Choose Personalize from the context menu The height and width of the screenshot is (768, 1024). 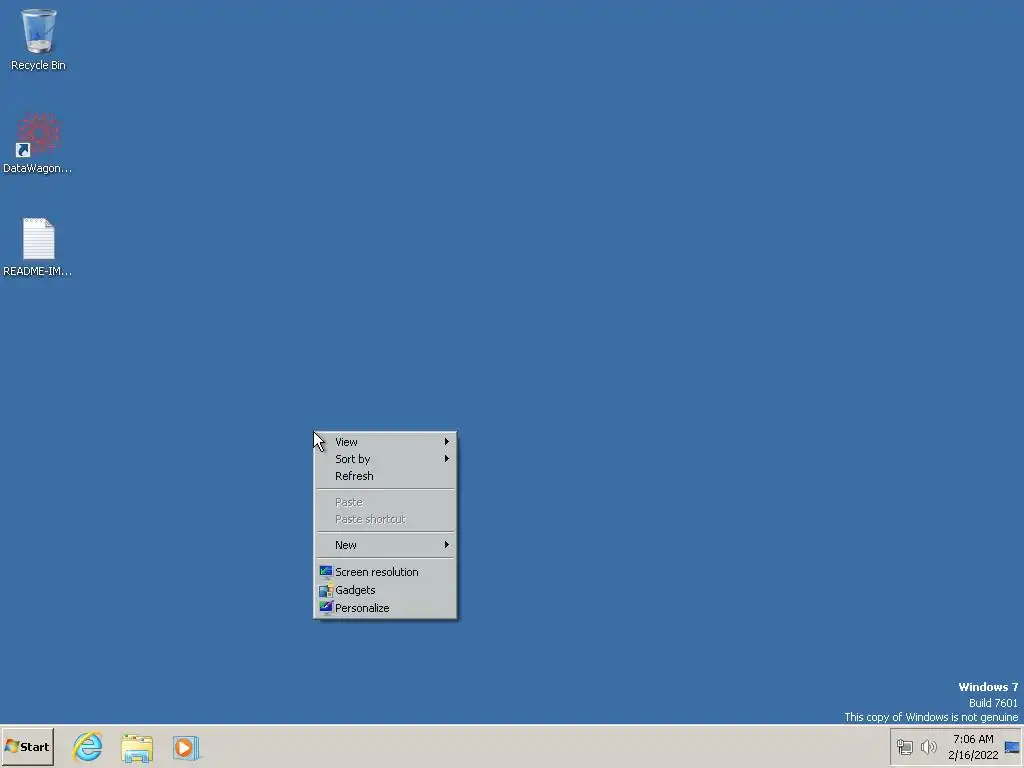tap(385, 608)
